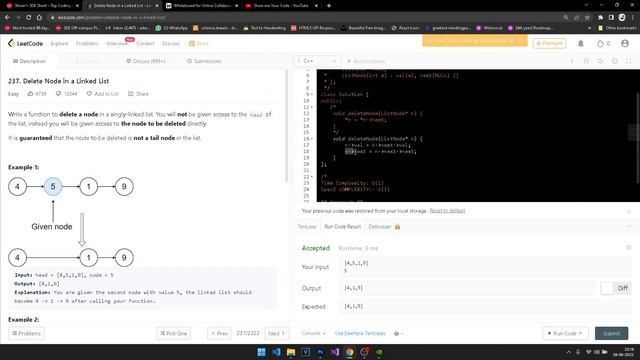The width and height of the screenshot is (640, 360).
Task: Open editor info icon
Action: point(572,61)
